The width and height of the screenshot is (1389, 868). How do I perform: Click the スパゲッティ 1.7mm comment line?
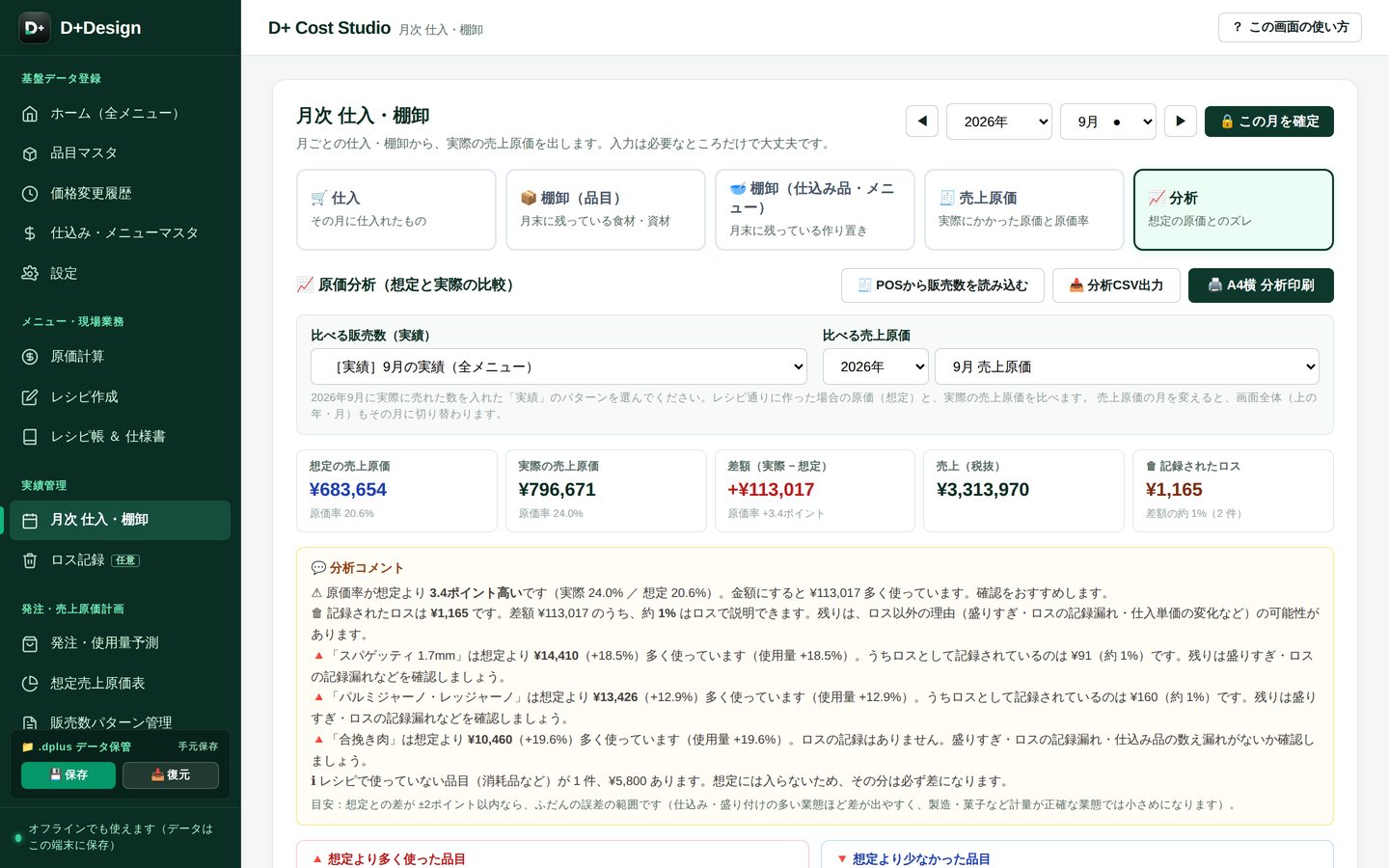pos(811,665)
